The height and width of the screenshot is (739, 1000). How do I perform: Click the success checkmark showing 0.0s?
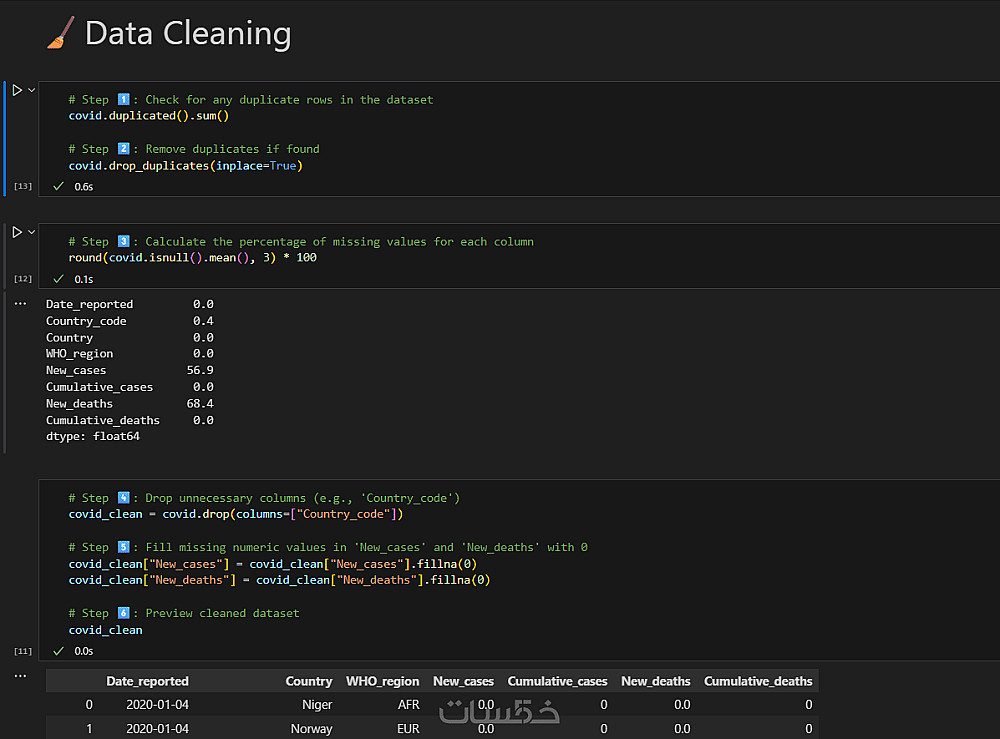pos(59,651)
